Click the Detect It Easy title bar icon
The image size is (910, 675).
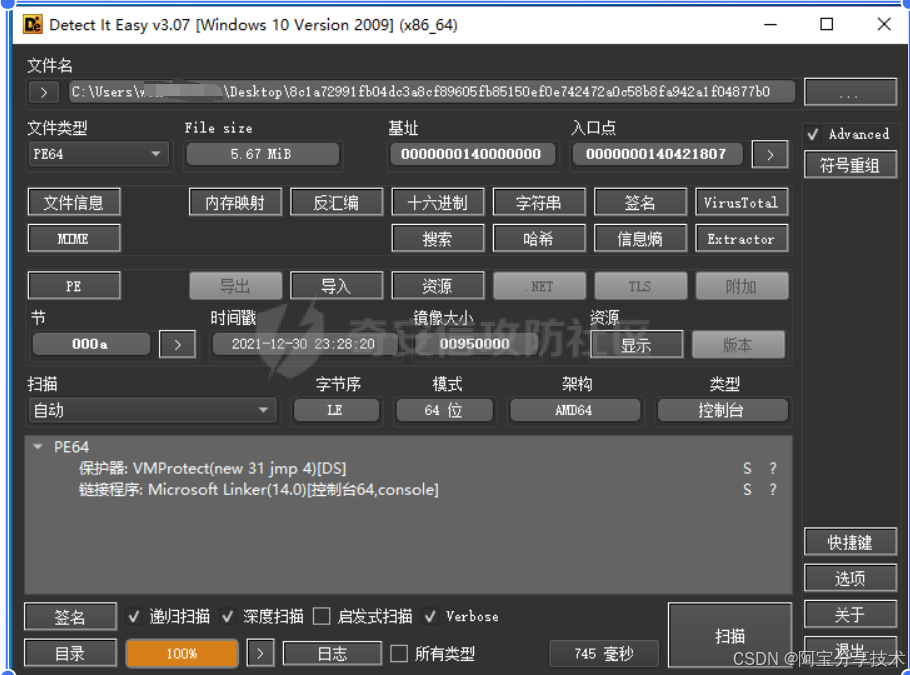(32, 24)
